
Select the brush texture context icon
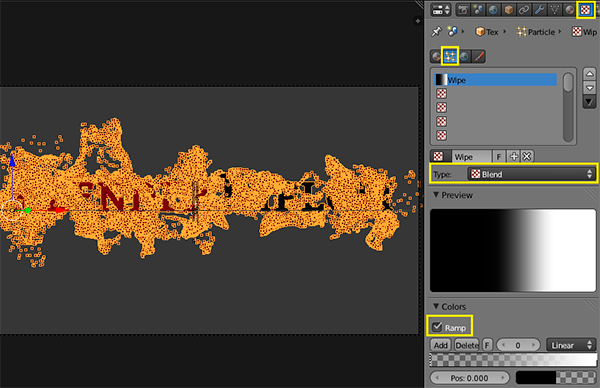[479, 57]
